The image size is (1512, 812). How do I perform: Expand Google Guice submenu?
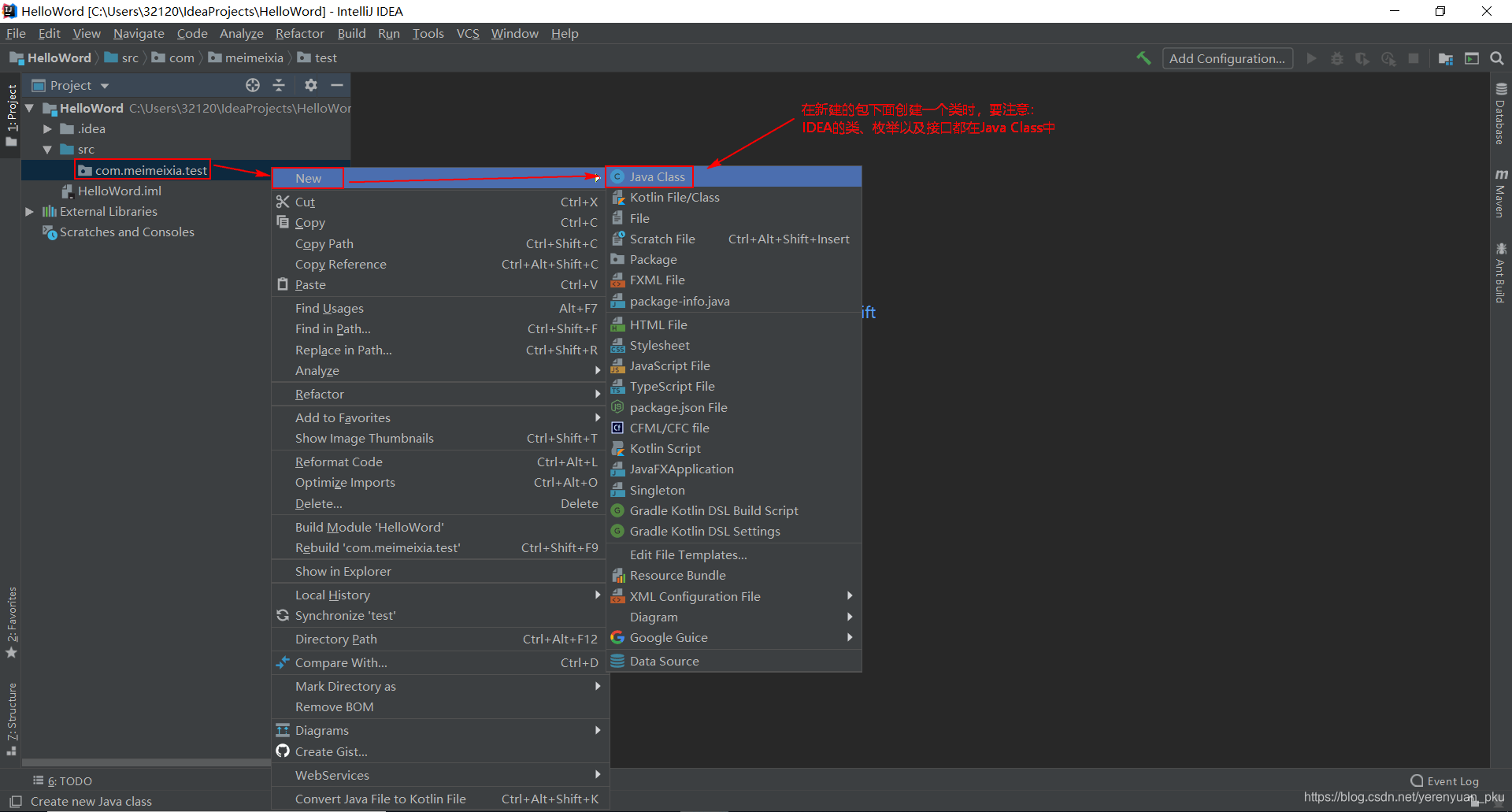734,637
